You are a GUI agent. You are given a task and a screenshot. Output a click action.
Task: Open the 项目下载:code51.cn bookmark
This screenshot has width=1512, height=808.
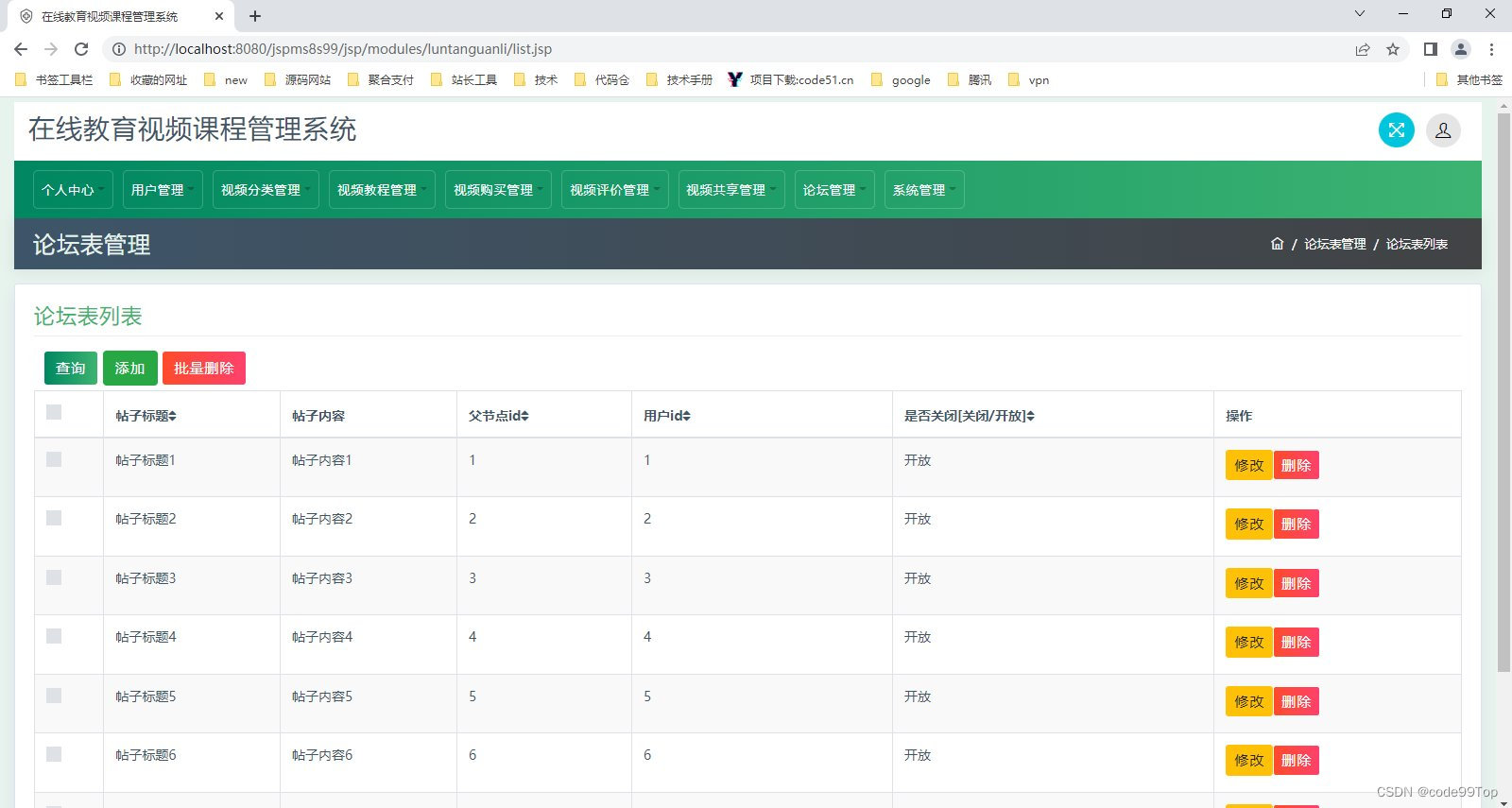click(791, 80)
